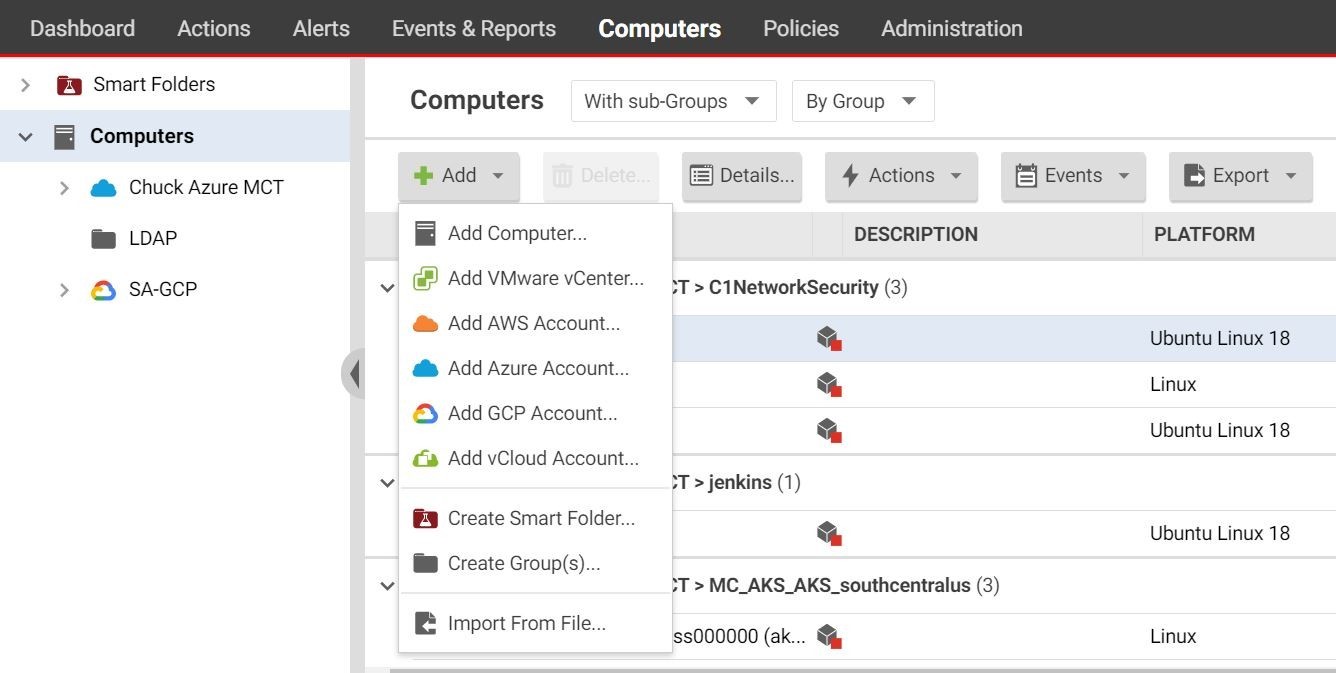
Task: Open the Actions toolbar dropdown
Action: [x=901, y=176]
